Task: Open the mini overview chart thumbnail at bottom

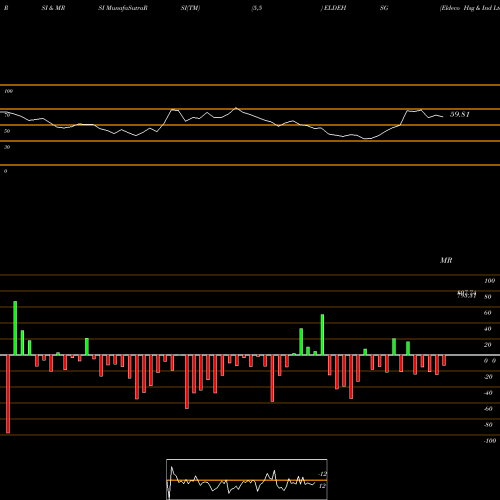Action: click(x=247, y=479)
